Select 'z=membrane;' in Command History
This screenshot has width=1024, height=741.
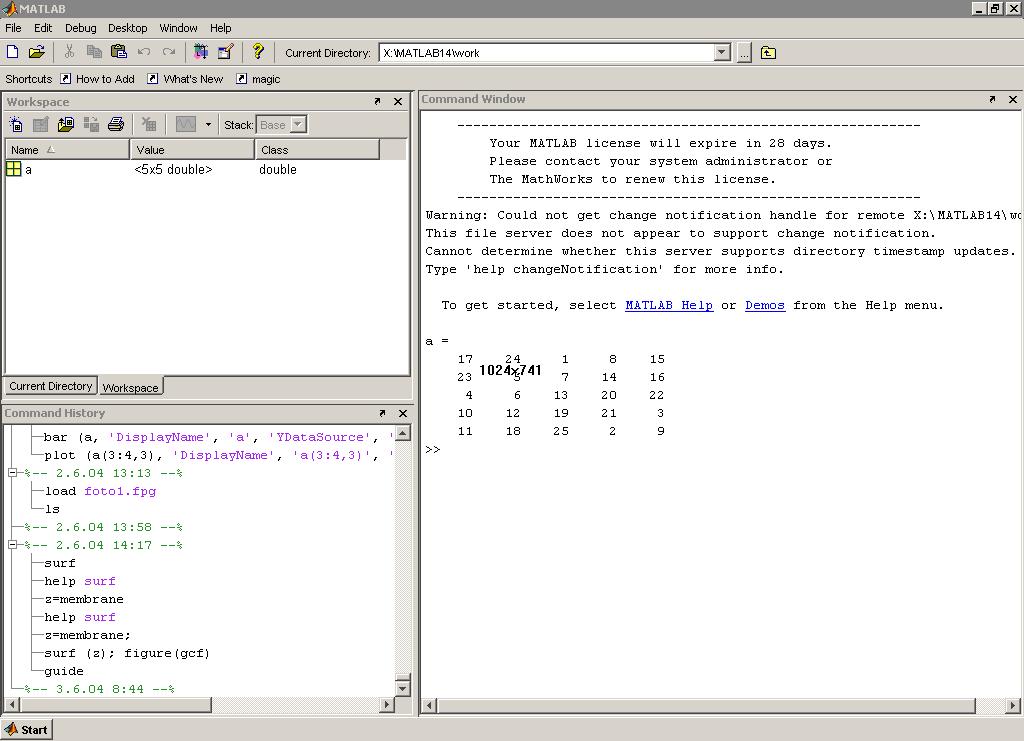88,635
